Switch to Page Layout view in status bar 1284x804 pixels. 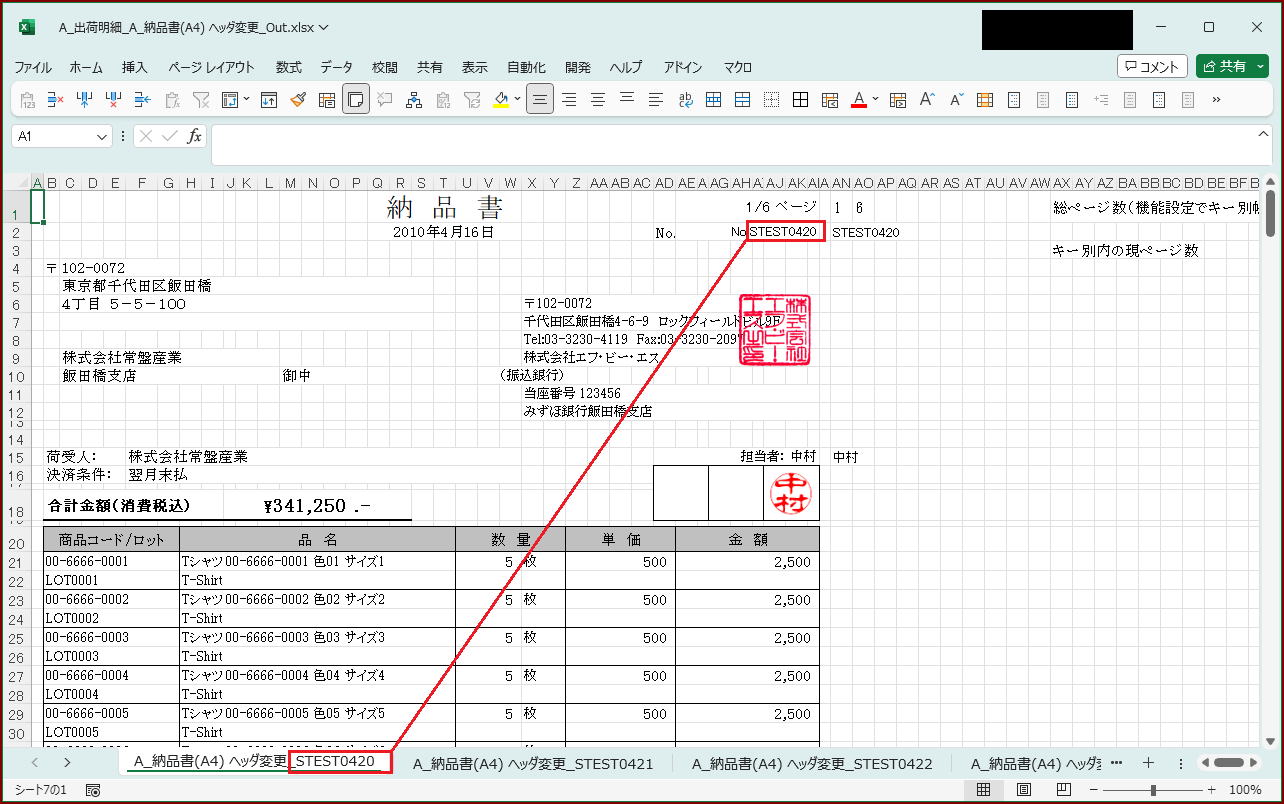1023,790
